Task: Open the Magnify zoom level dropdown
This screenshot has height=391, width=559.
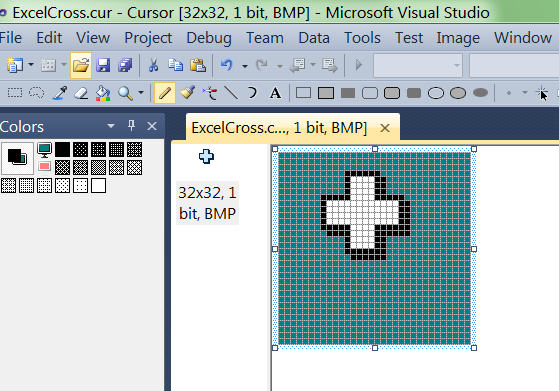Action: pos(141,93)
